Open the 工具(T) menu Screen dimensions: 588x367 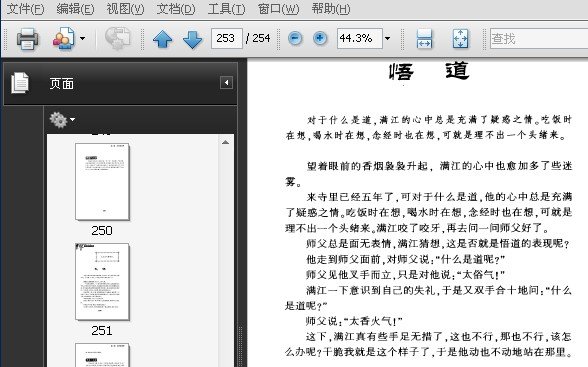point(226,9)
